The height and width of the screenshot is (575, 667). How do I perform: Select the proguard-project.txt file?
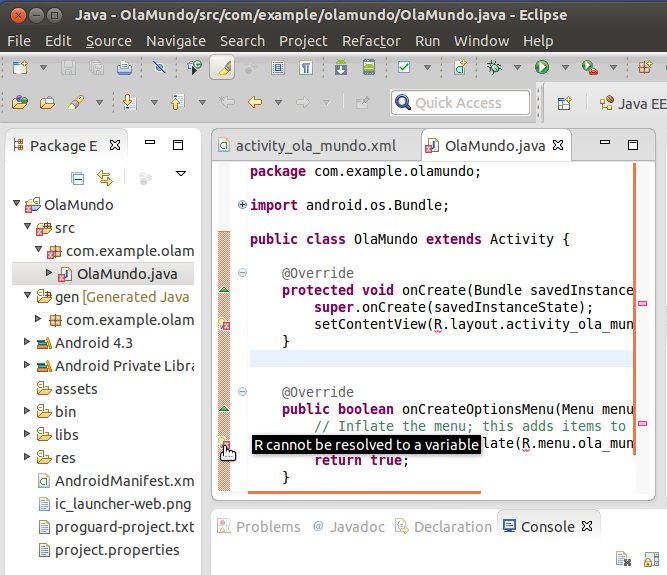click(x=116, y=527)
